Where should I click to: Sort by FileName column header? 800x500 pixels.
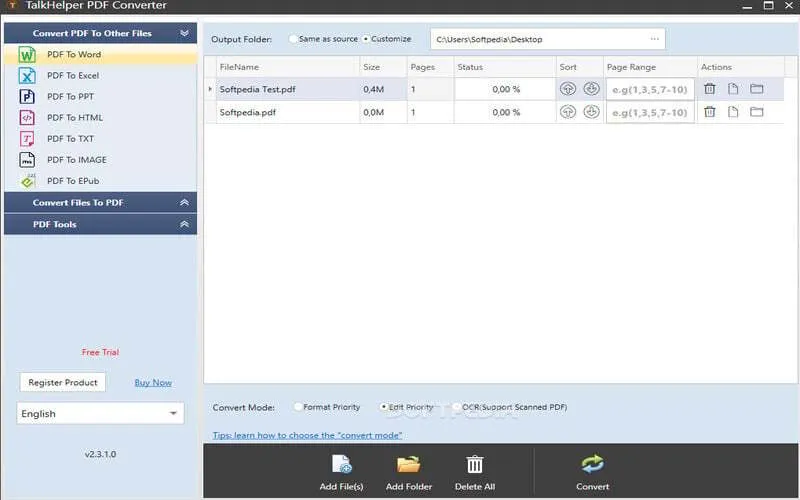tap(288, 67)
